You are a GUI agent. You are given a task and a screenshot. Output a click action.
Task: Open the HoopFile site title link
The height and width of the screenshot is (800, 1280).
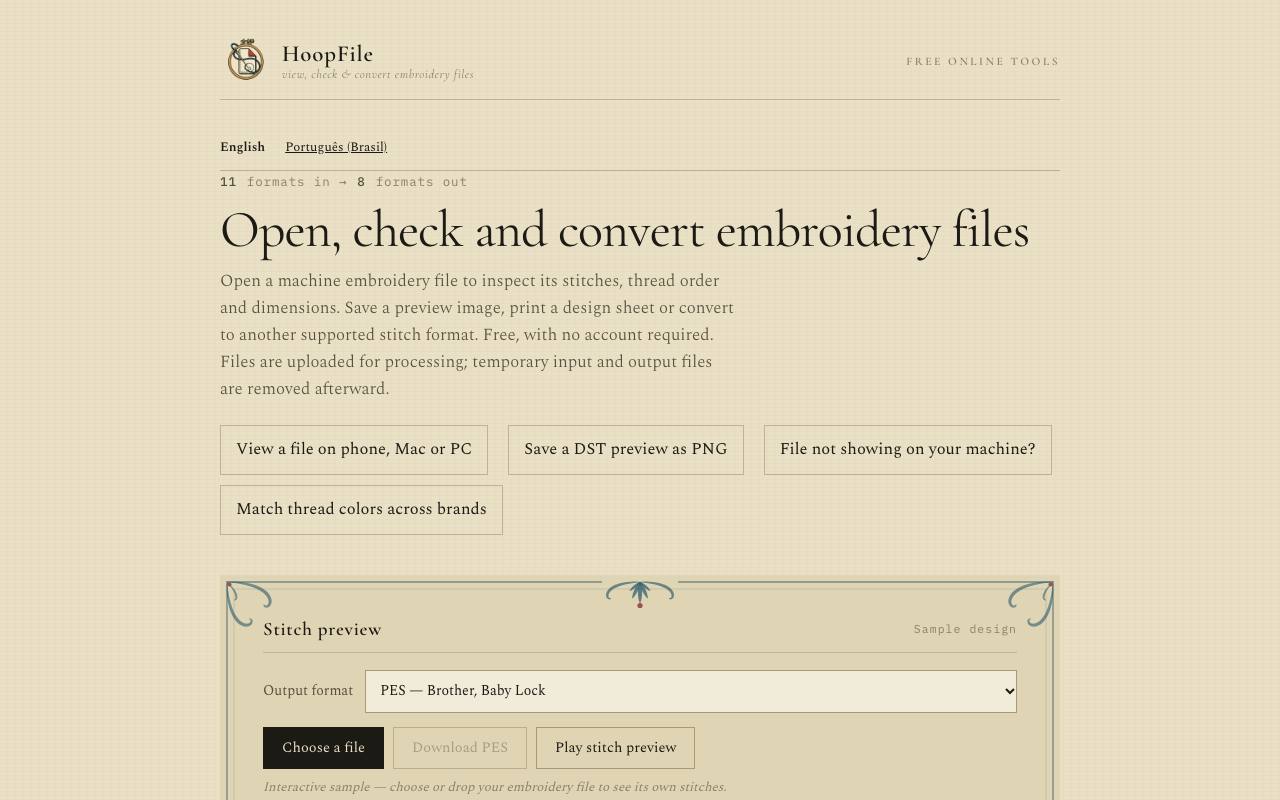327,54
